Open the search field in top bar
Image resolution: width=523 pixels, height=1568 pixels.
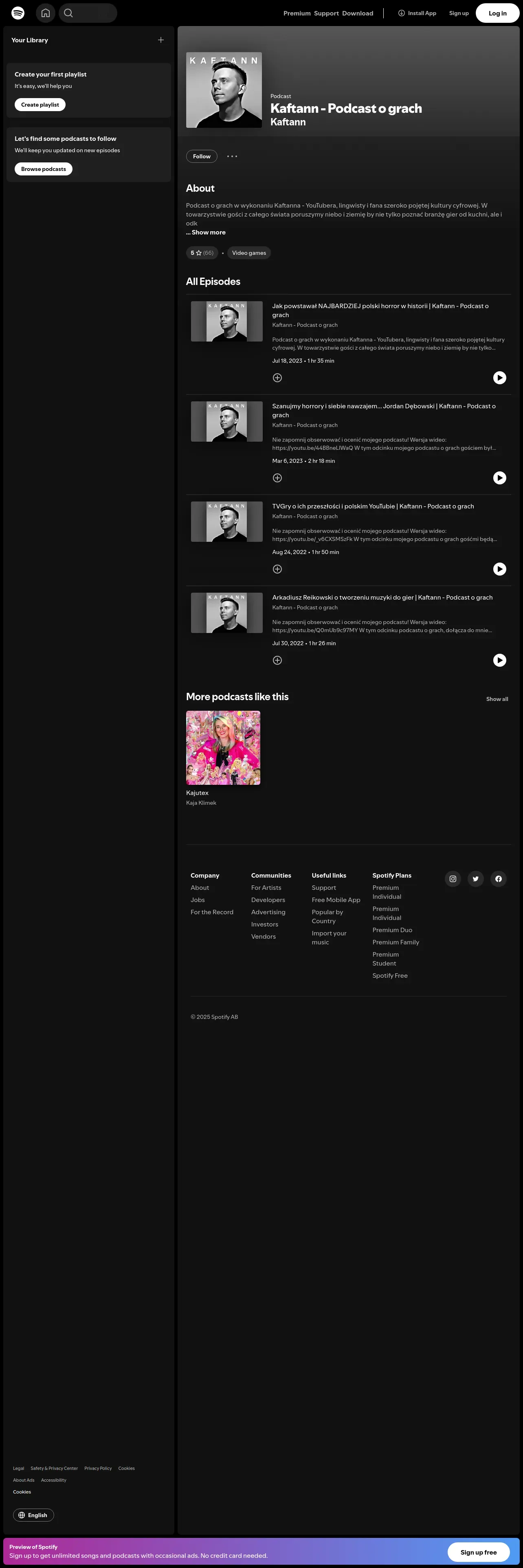pyautogui.click(x=88, y=13)
